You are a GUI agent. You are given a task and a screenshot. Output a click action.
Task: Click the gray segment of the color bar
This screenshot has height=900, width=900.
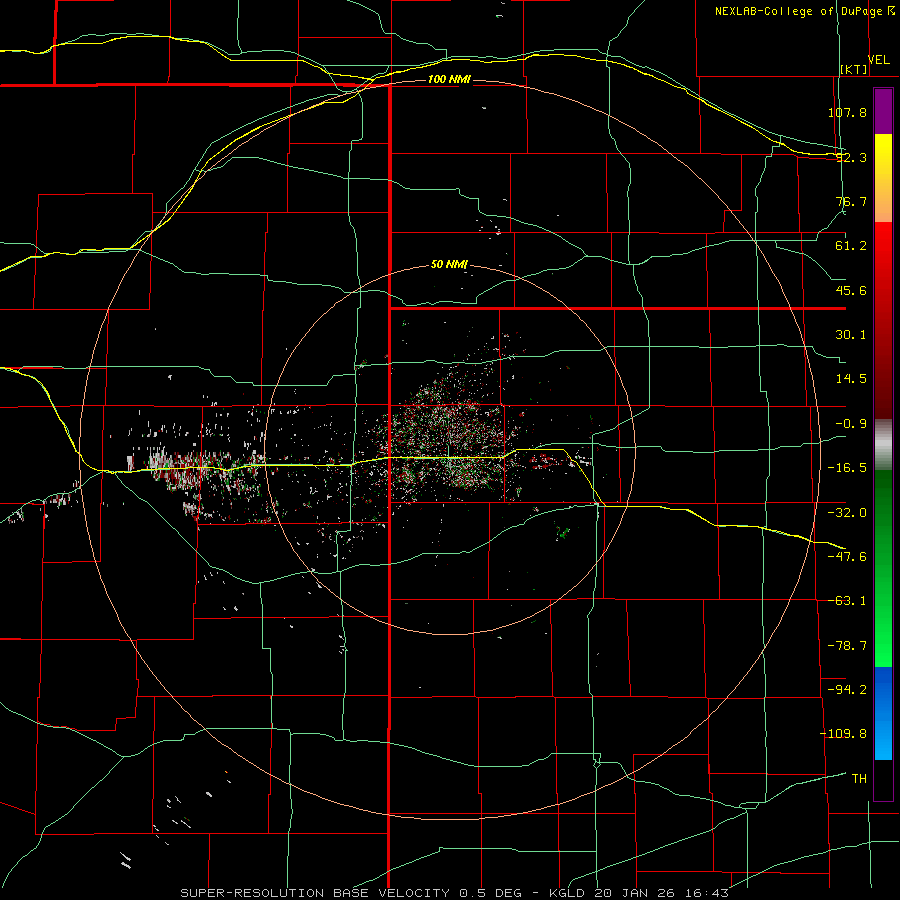[883, 445]
